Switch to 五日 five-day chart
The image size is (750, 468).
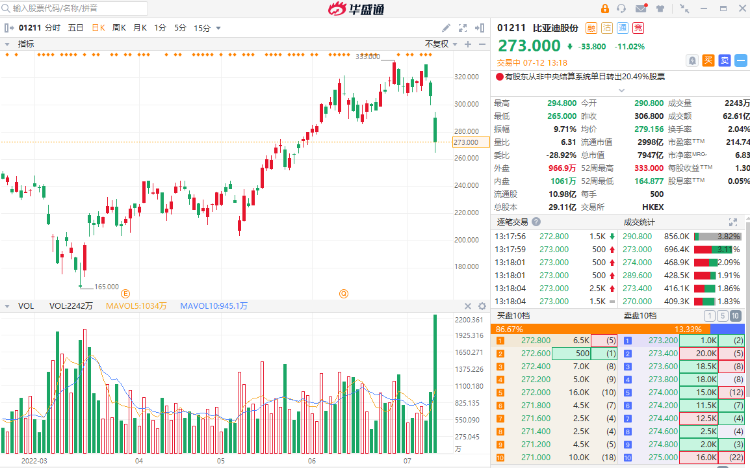[x=76, y=28]
